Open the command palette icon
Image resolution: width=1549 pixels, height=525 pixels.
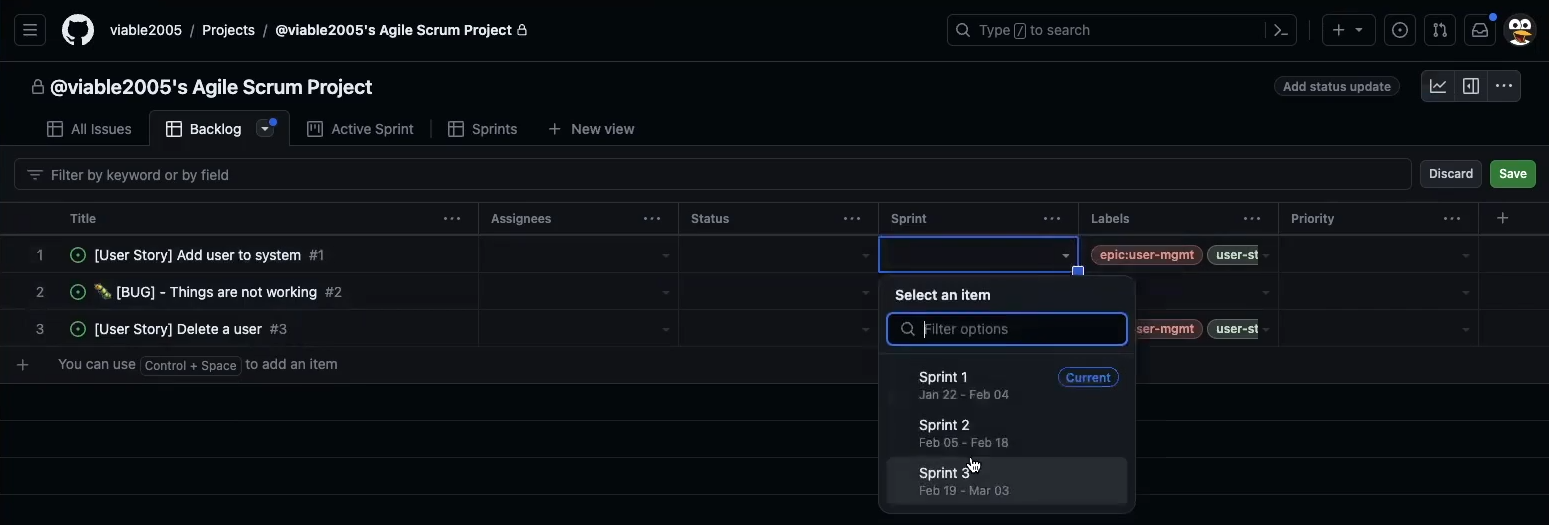[1280, 30]
